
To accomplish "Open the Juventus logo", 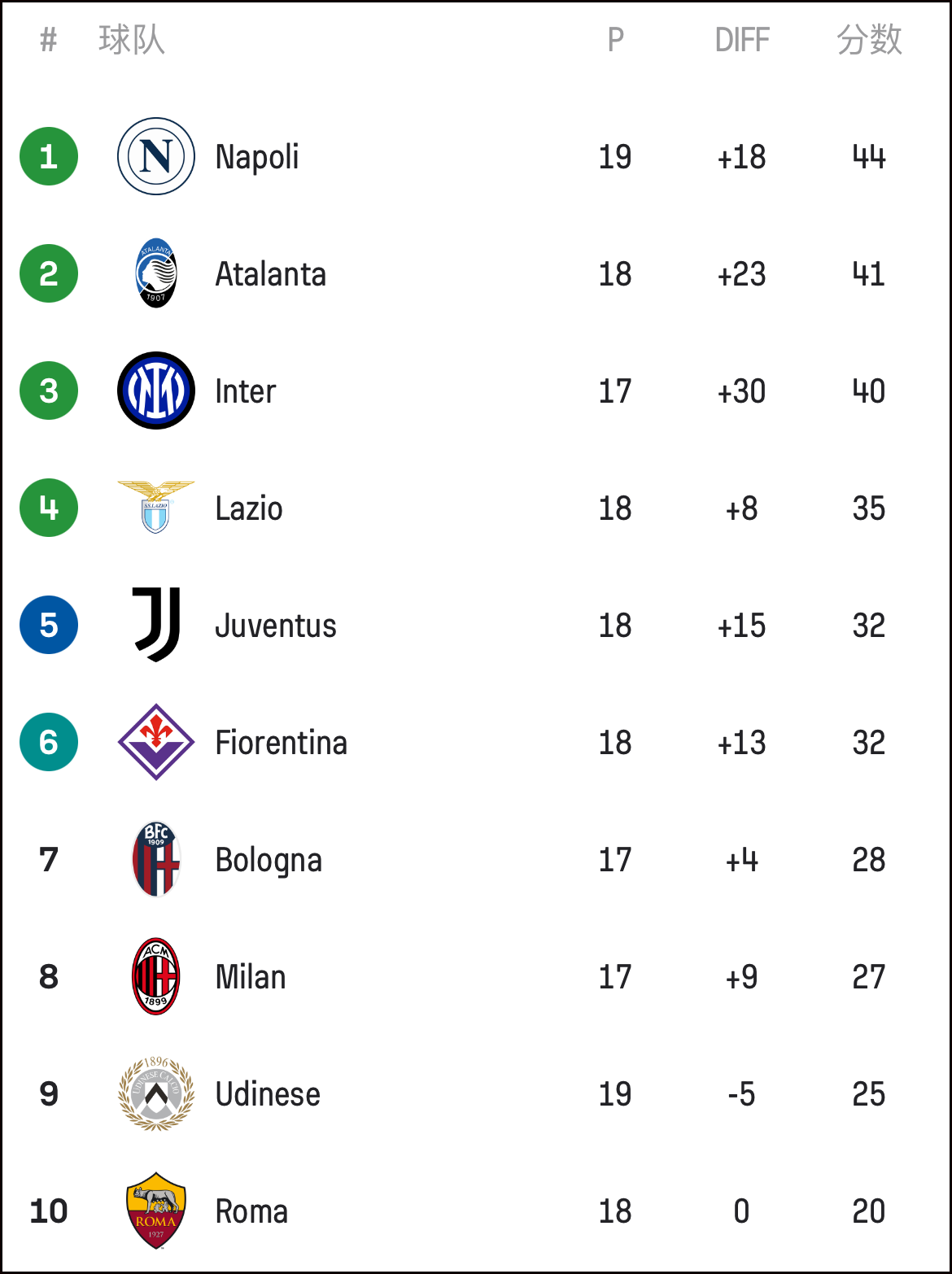I will [156, 625].
